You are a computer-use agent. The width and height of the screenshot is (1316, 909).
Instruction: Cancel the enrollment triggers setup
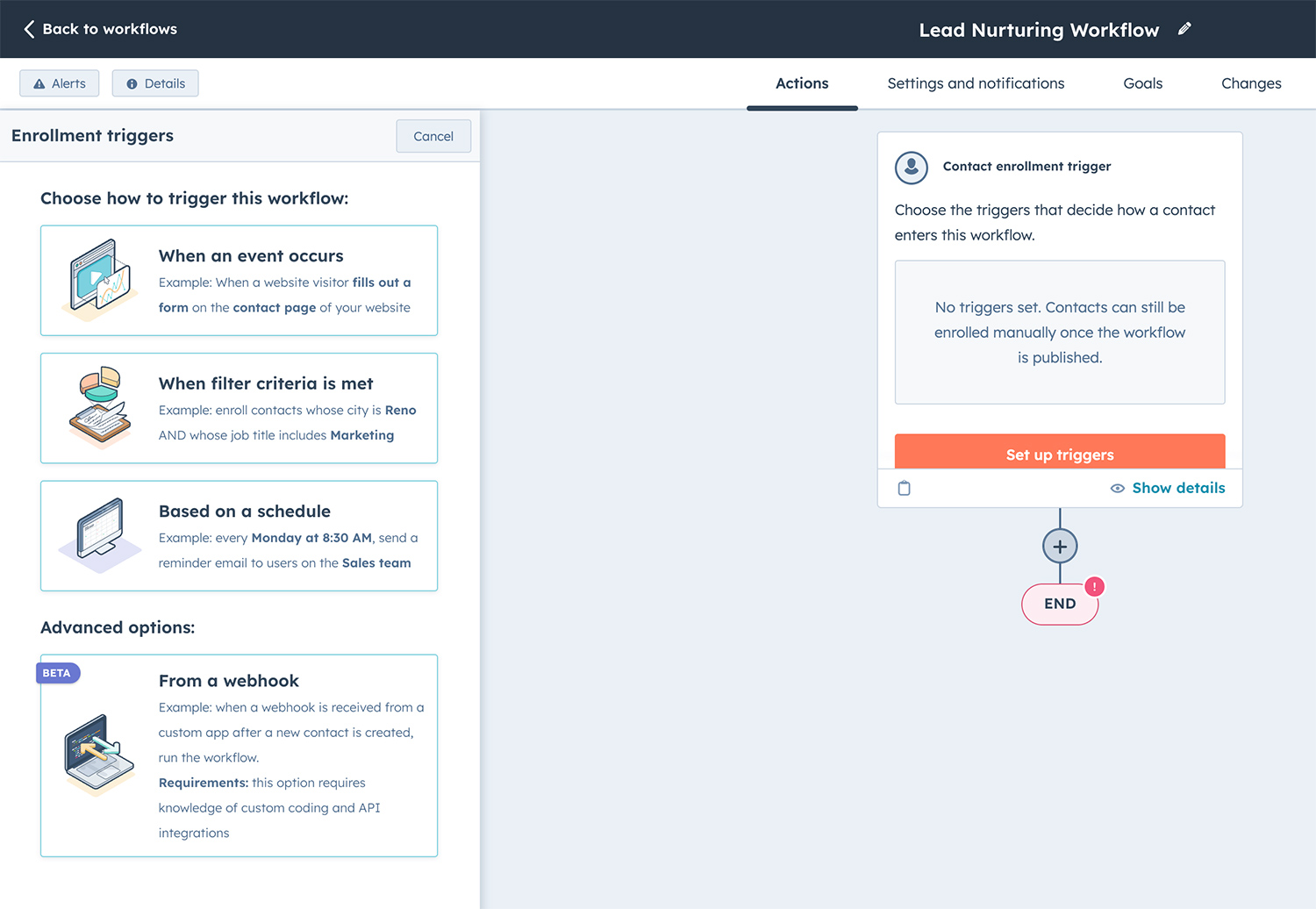coord(433,136)
